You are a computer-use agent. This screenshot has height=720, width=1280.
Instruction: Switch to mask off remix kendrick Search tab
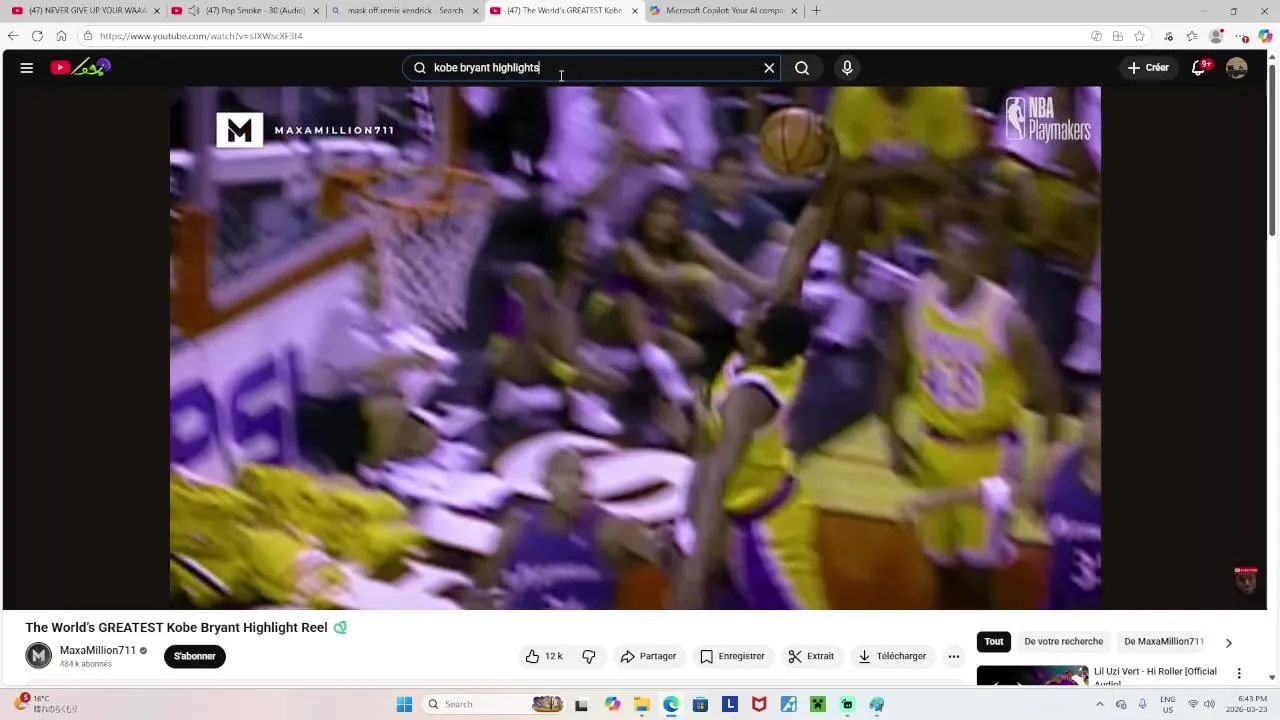tap(405, 10)
